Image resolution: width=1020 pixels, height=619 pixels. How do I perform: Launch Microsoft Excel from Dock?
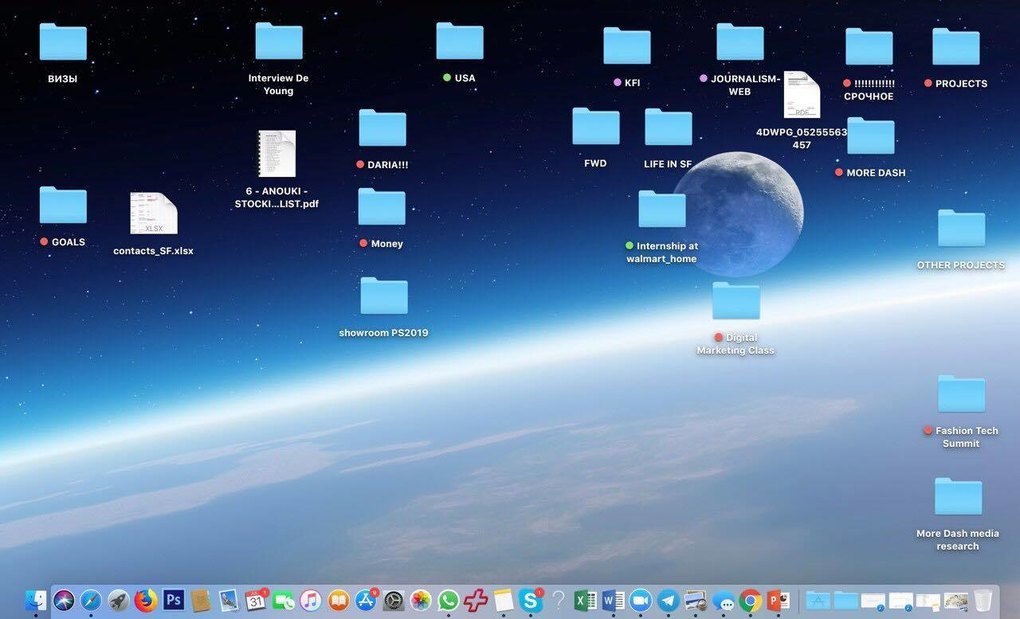pos(585,600)
